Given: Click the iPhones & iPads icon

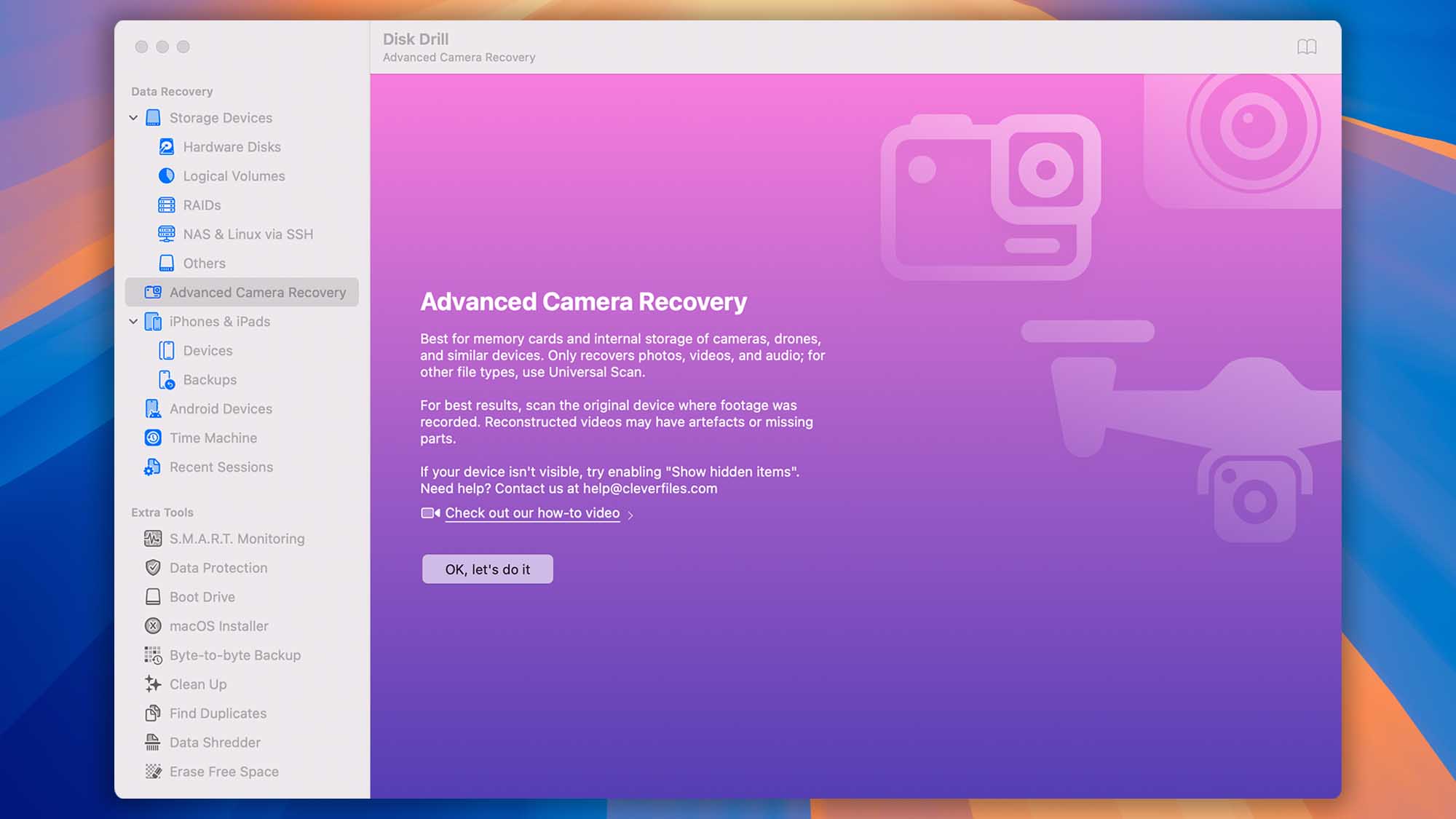Looking at the screenshot, I should coord(153,322).
